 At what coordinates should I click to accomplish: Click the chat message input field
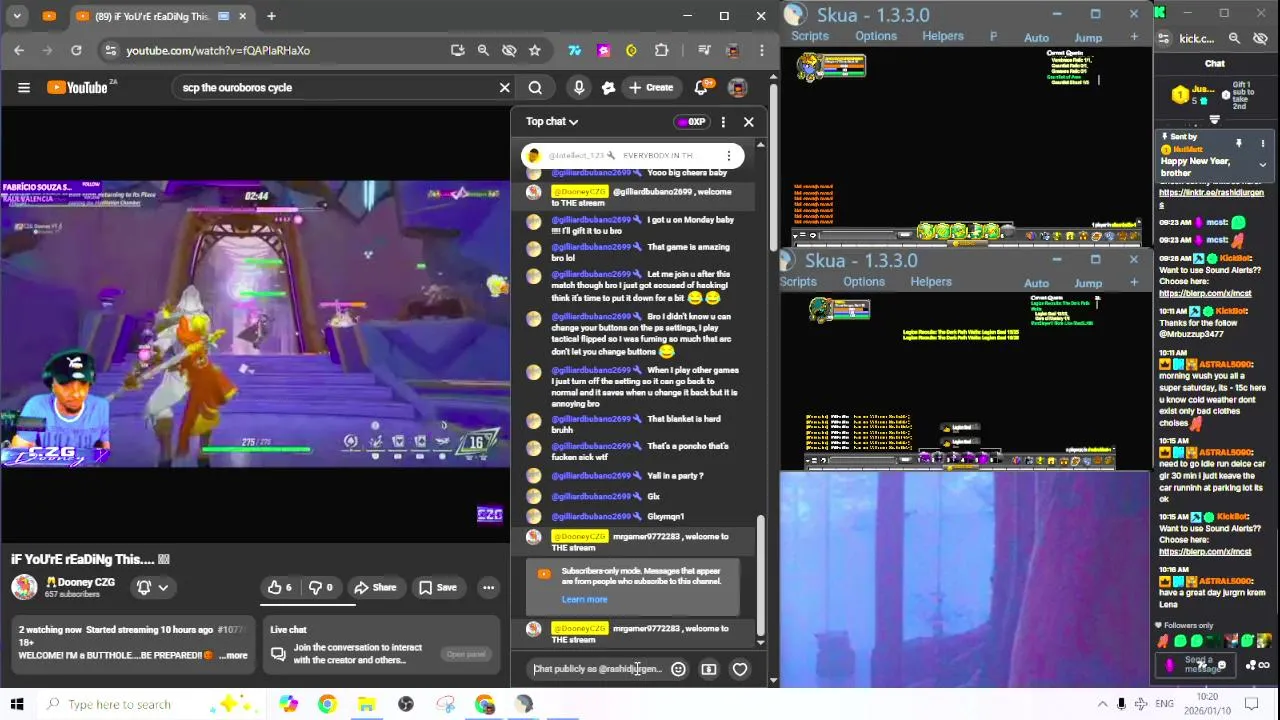coord(597,669)
